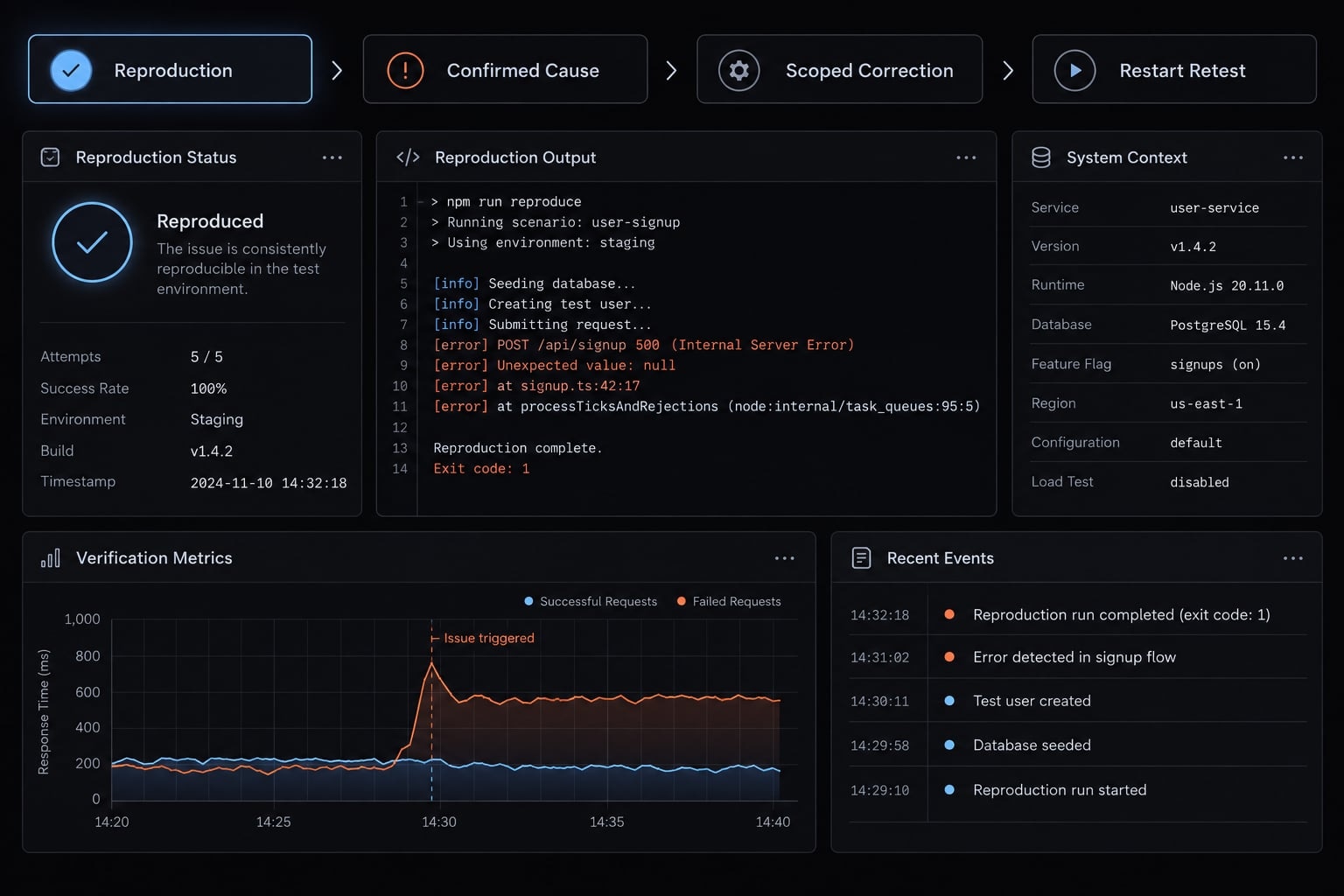Click the database icon of System Context
The height and width of the screenshot is (896, 1344).
coord(1041,157)
